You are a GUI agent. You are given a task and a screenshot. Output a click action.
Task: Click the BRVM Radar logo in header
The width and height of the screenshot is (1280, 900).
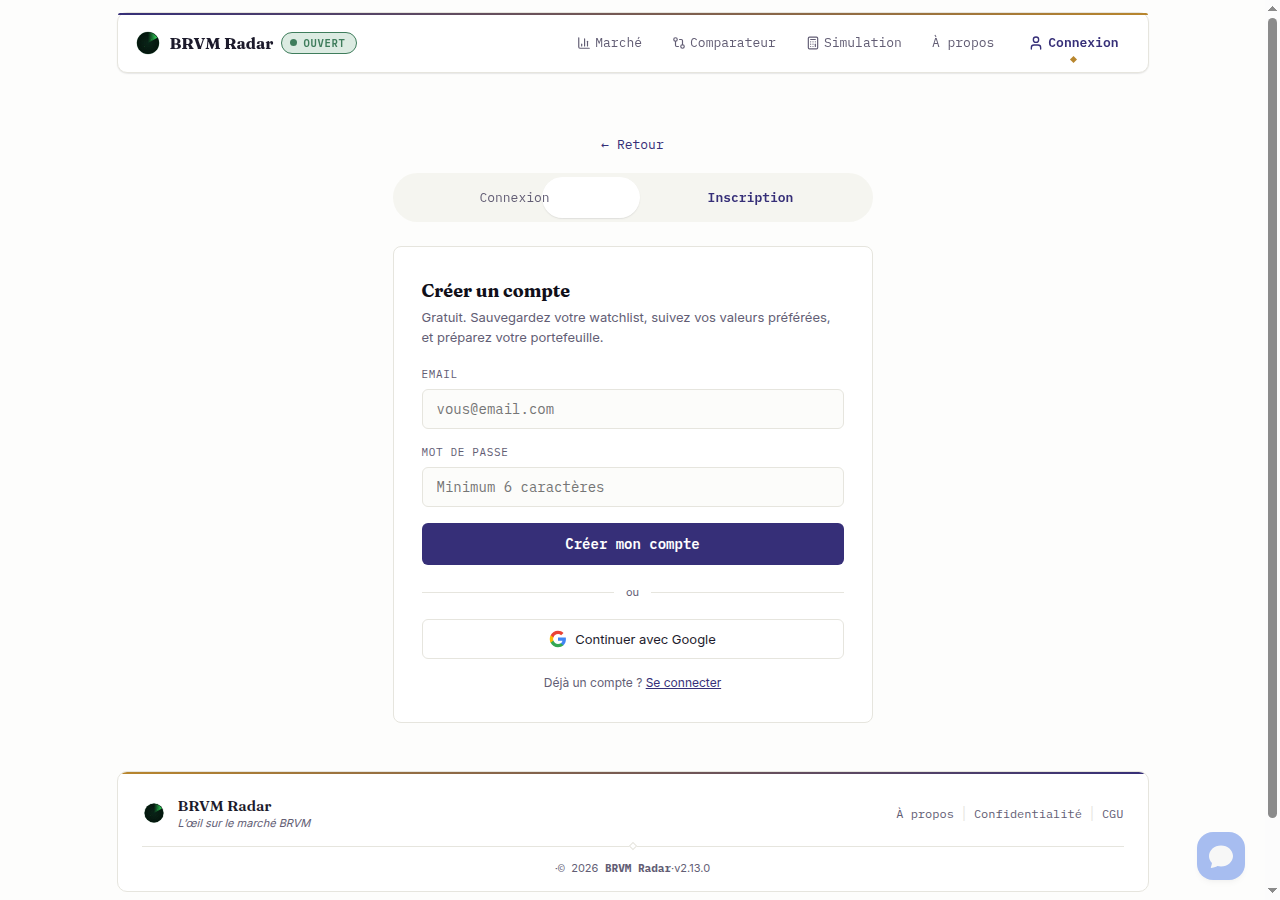click(x=148, y=43)
